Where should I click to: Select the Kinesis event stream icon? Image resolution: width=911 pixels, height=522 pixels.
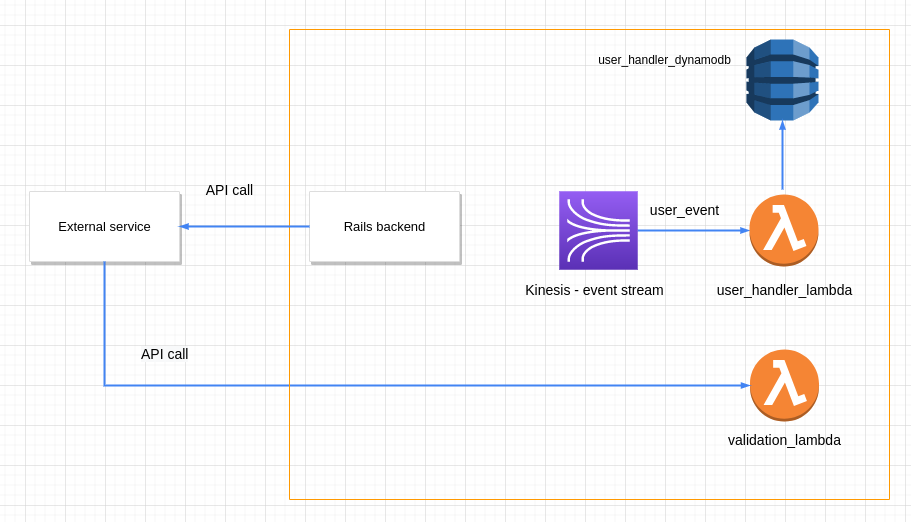[x=598, y=230]
